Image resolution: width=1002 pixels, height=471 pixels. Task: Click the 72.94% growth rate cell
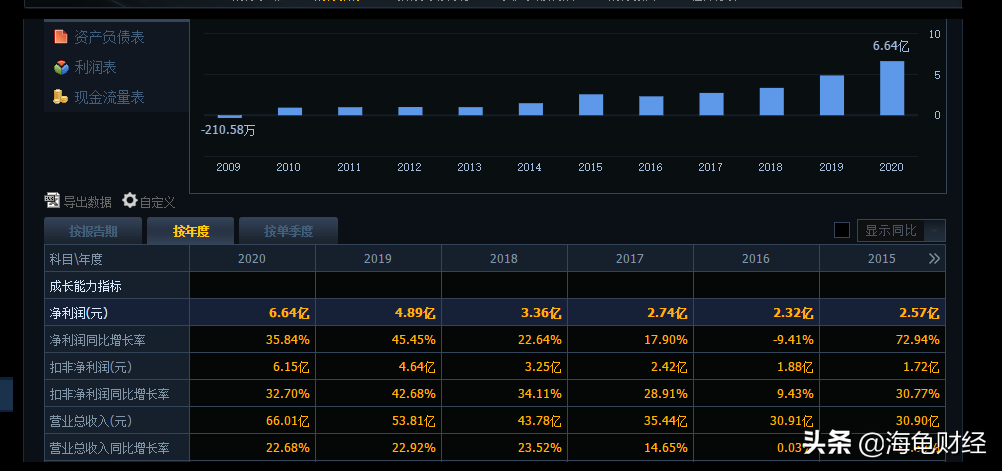(x=882, y=340)
